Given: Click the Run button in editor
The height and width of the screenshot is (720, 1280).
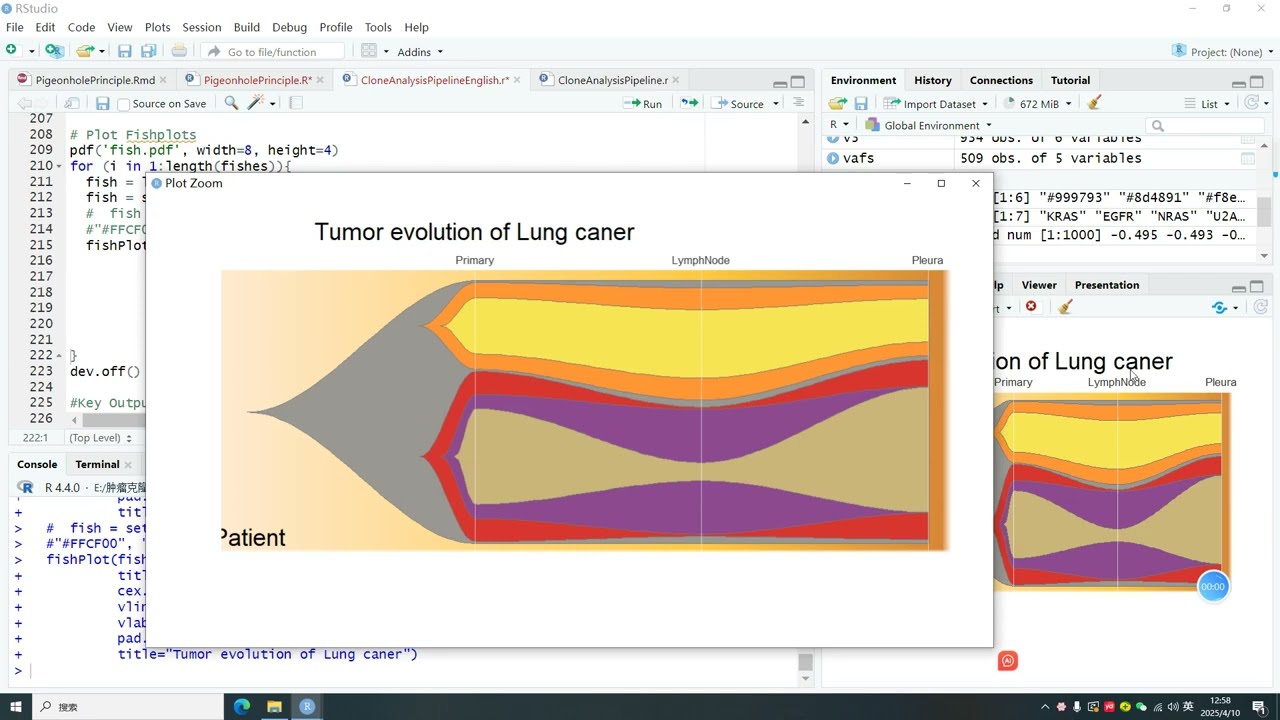Looking at the screenshot, I should point(643,104).
